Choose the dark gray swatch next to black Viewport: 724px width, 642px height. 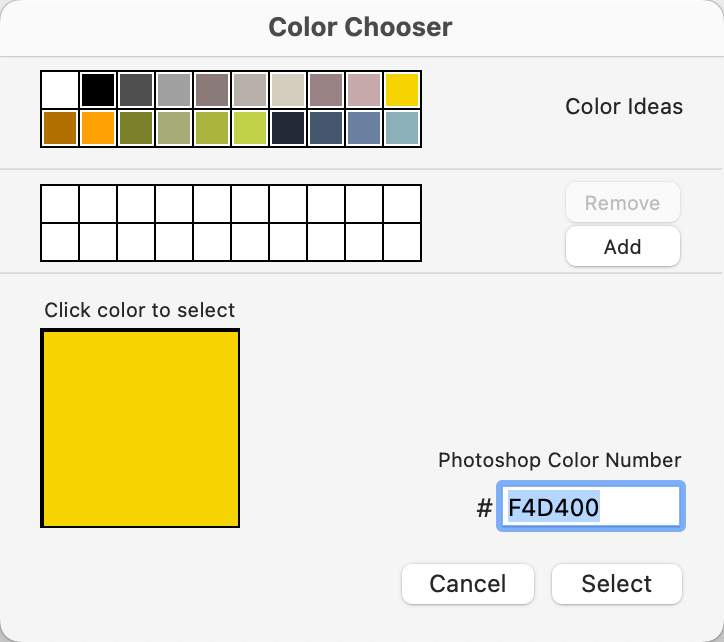coord(136,90)
